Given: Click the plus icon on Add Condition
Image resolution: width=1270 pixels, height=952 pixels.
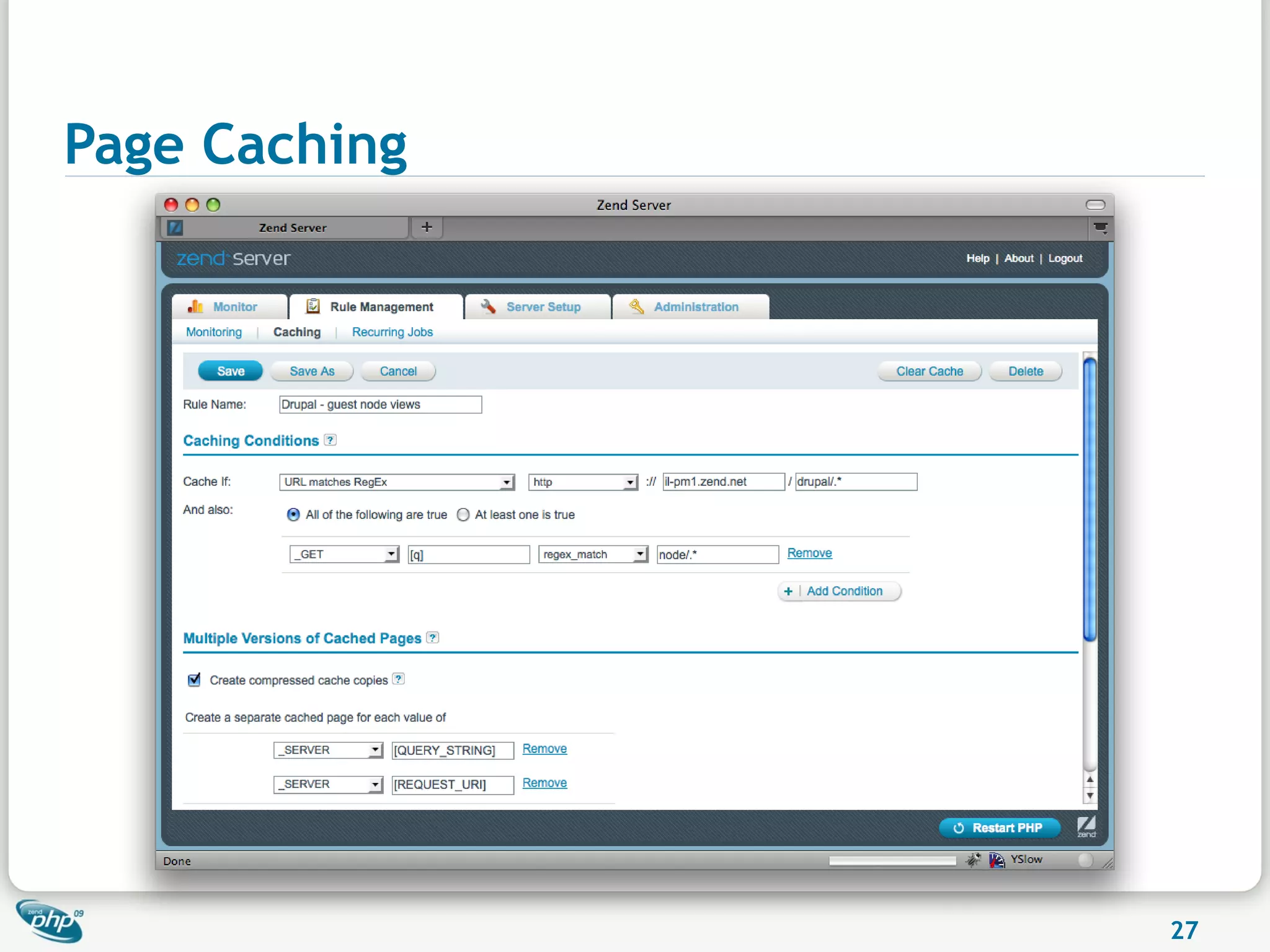Looking at the screenshot, I should 788,591.
